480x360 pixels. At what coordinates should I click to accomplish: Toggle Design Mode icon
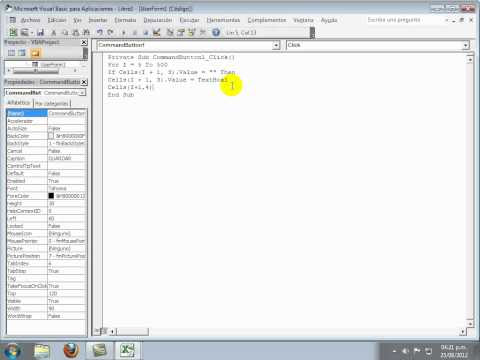tap(156, 32)
